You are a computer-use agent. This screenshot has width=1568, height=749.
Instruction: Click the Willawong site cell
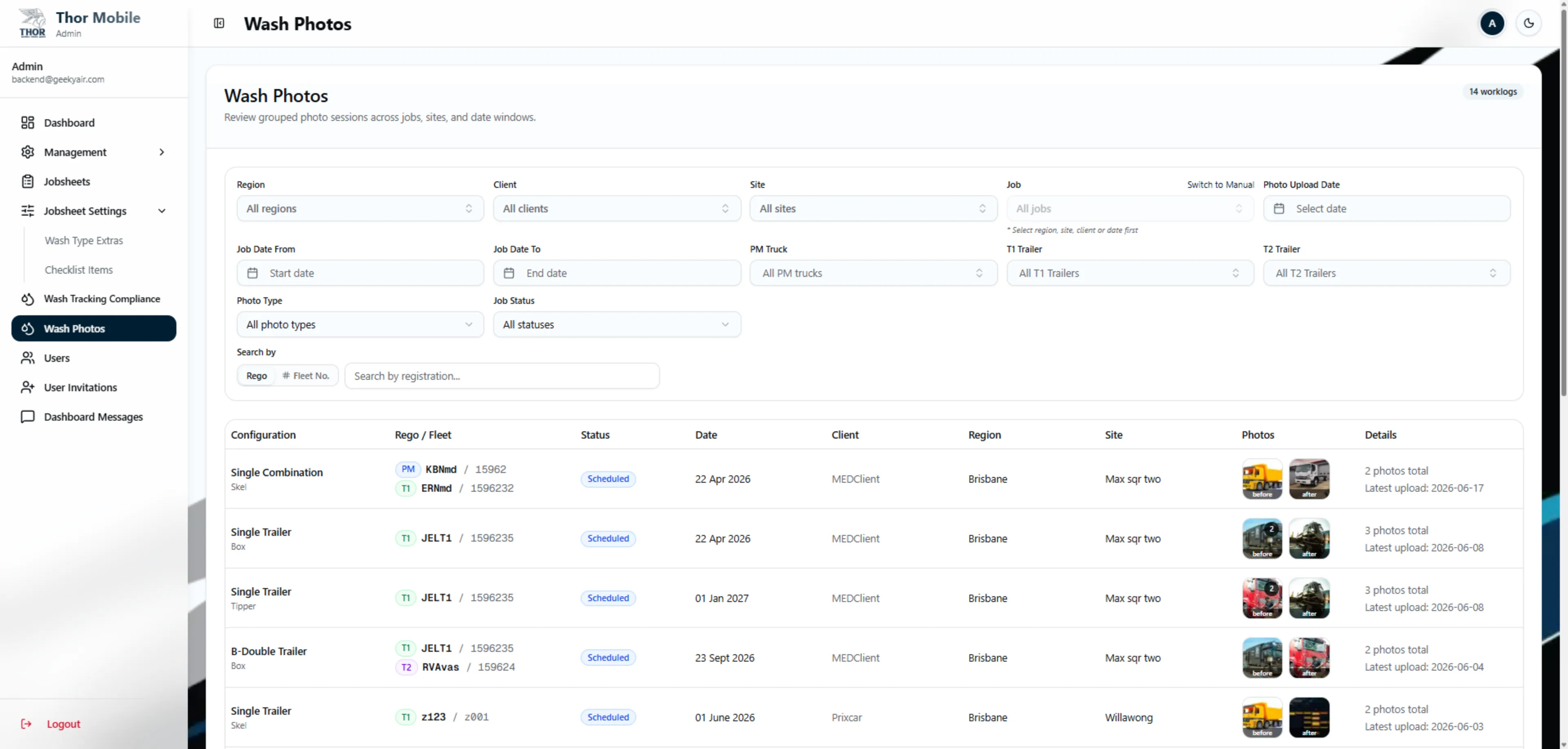(1129, 717)
